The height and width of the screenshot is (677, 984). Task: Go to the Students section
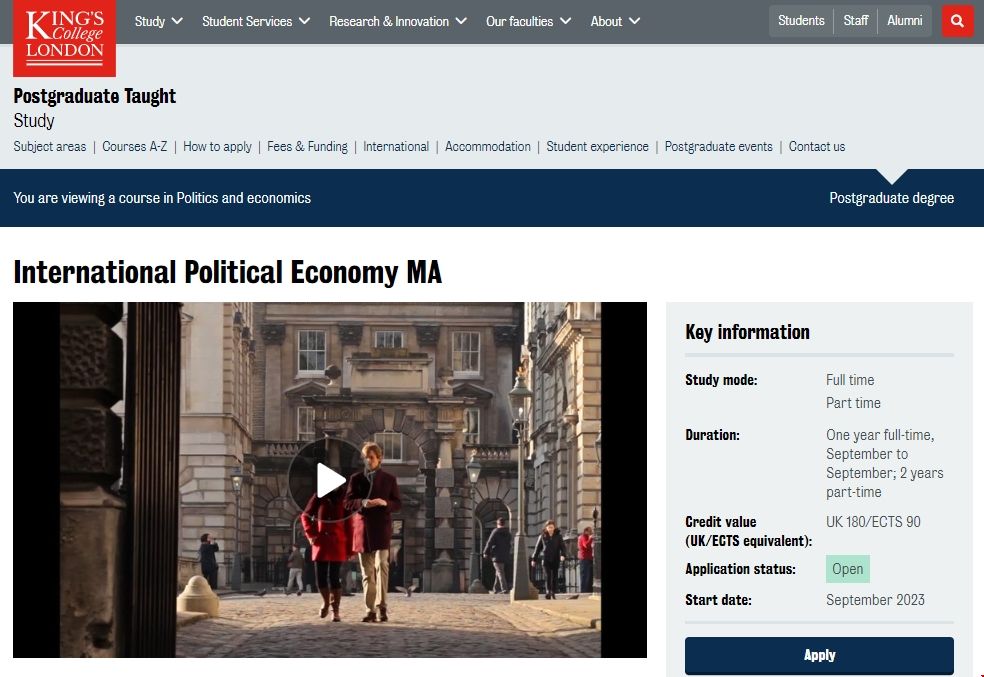click(801, 21)
